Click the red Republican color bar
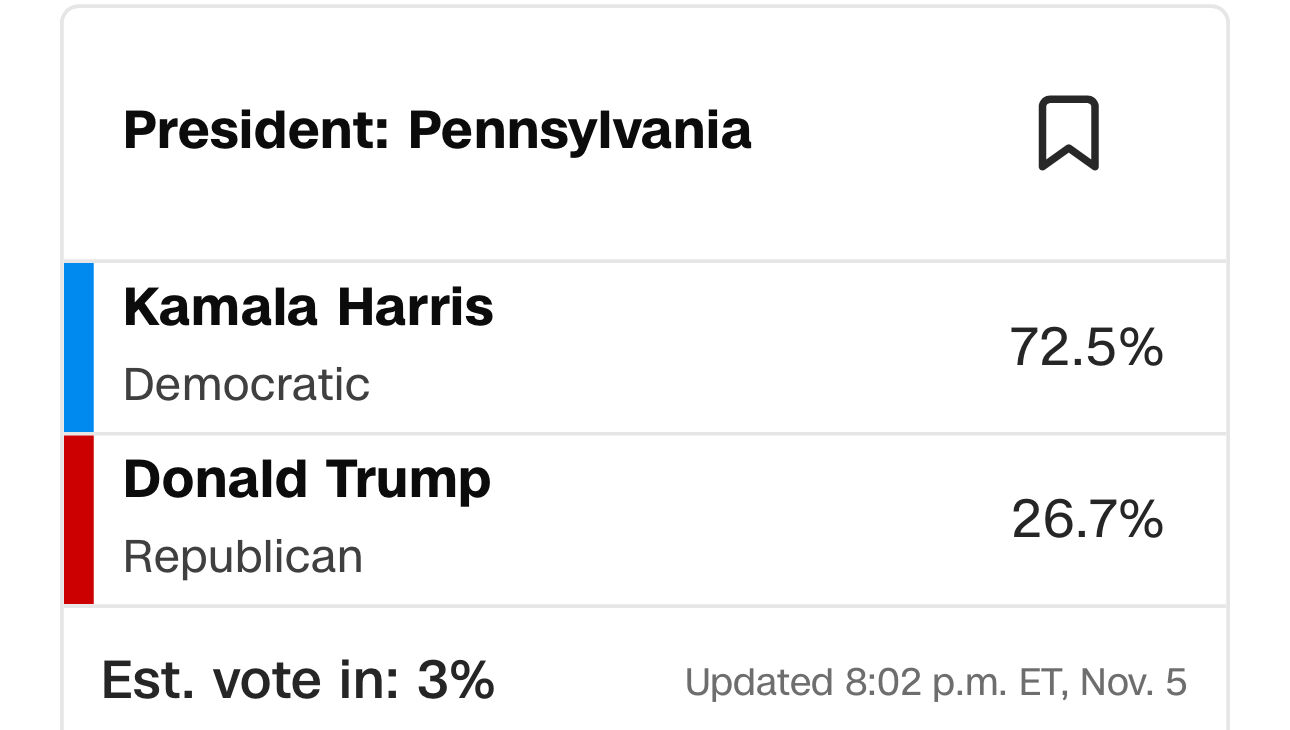Image resolution: width=1290 pixels, height=730 pixels. click(79, 519)
